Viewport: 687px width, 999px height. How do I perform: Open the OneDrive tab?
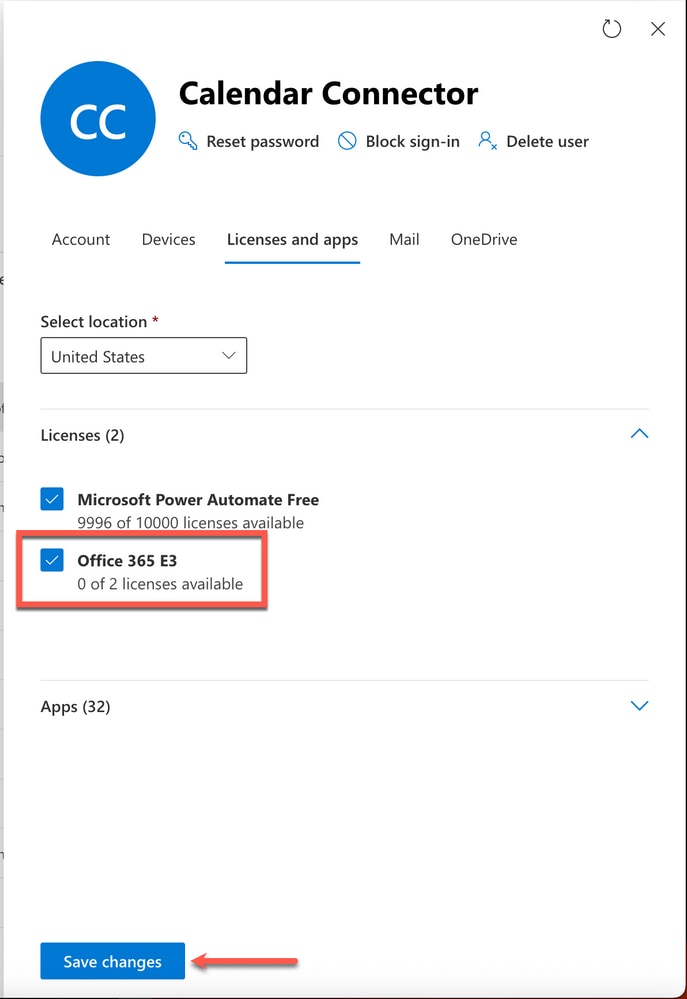point(484,240)
